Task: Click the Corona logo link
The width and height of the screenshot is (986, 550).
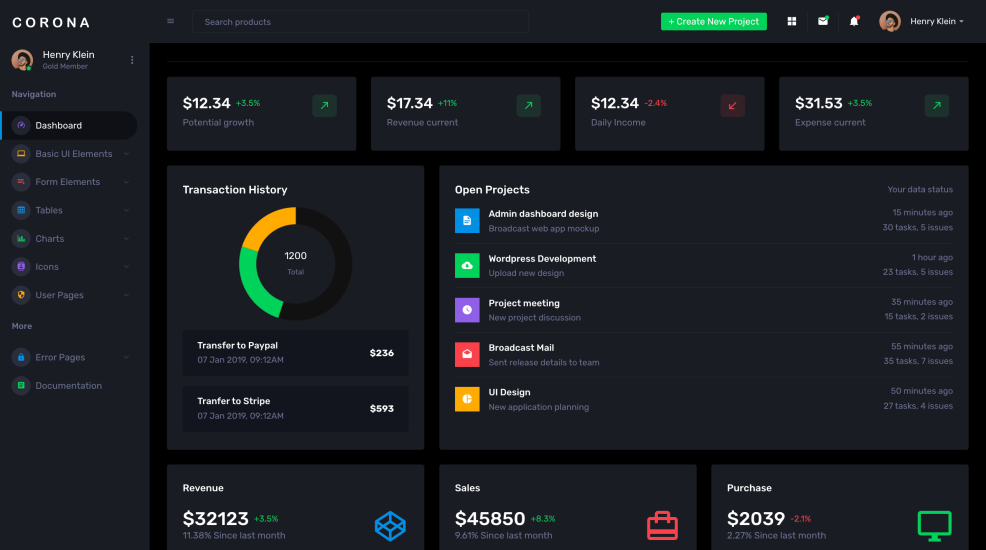Action: (x=51, y=22)
